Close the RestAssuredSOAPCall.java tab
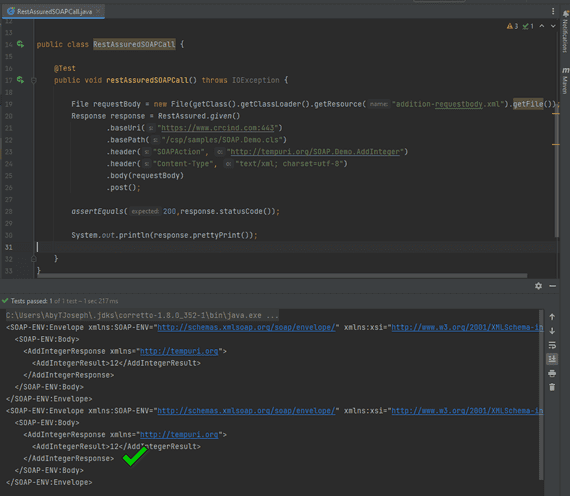570x496 pixels. (98, 12)
